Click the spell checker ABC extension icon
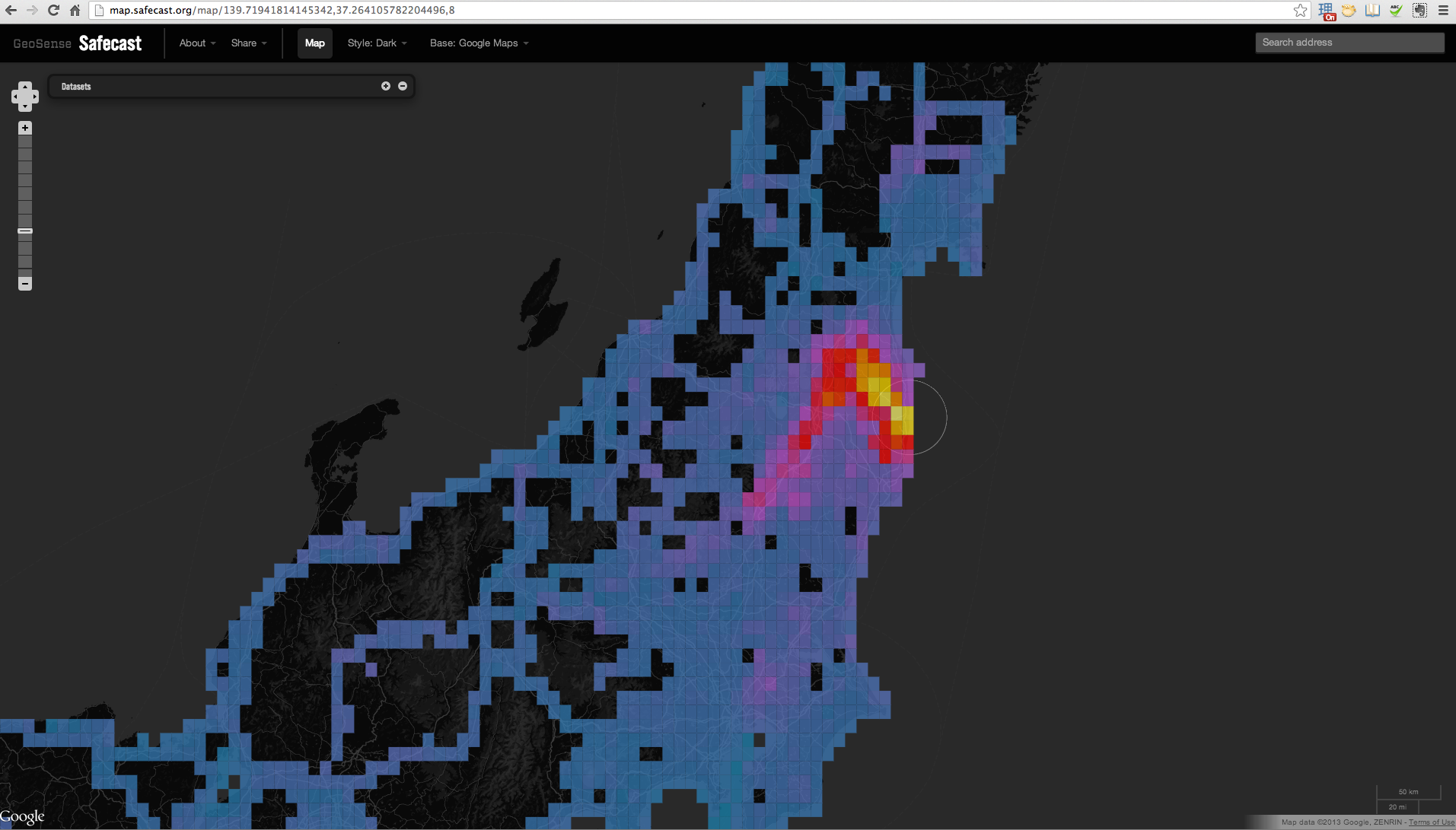The height and width of the screenshot is (830, 1456). tap(1396, 11)
